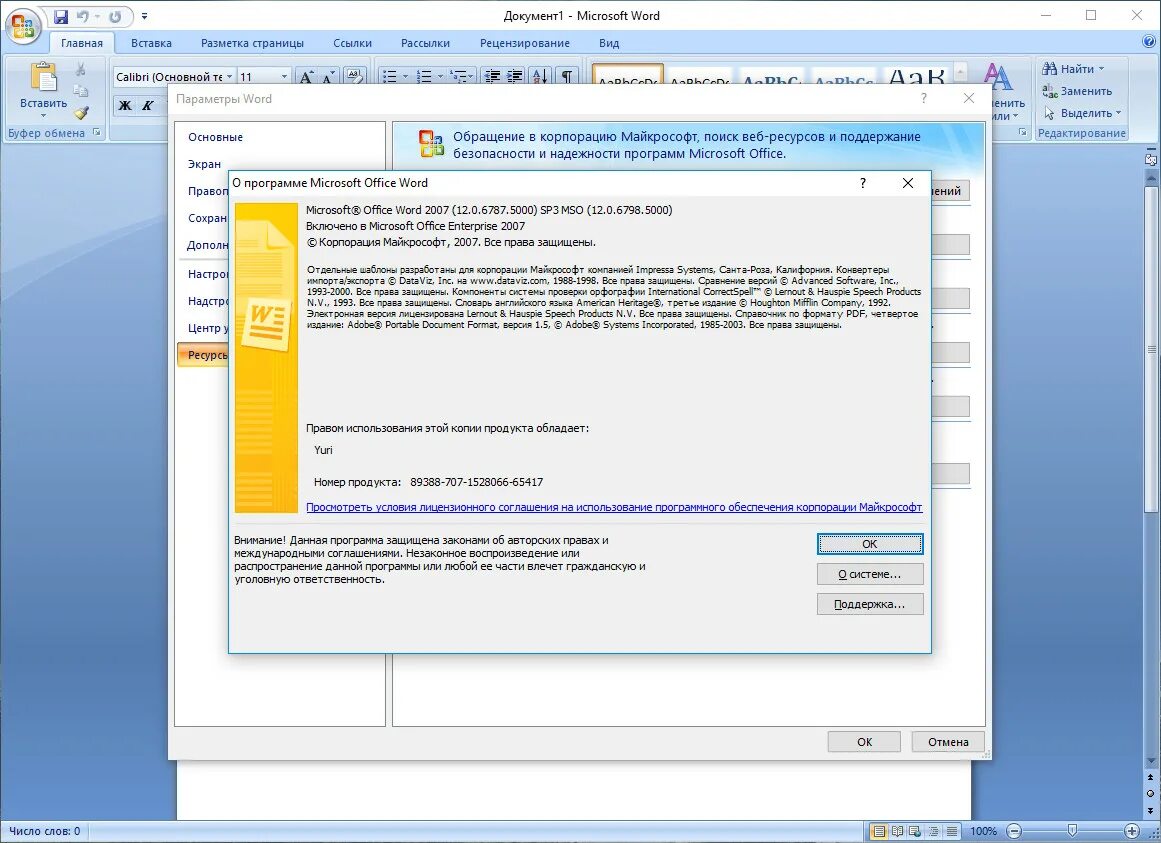This screenshot has width=1161, height=843.
Task: Click the Sort icon in paragraph group
Action: 541,76
